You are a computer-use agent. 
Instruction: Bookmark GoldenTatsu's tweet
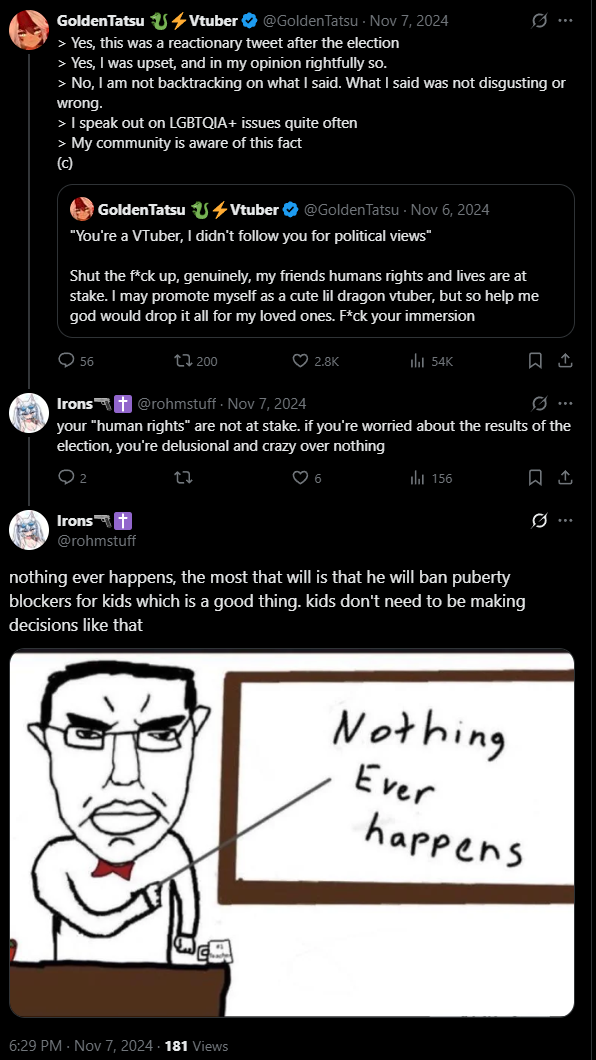(x=535, y=361)
